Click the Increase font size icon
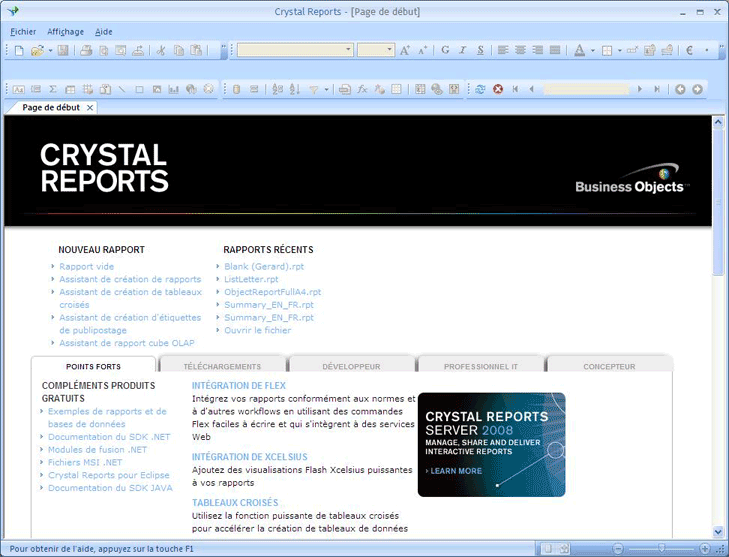 (405, 50)
